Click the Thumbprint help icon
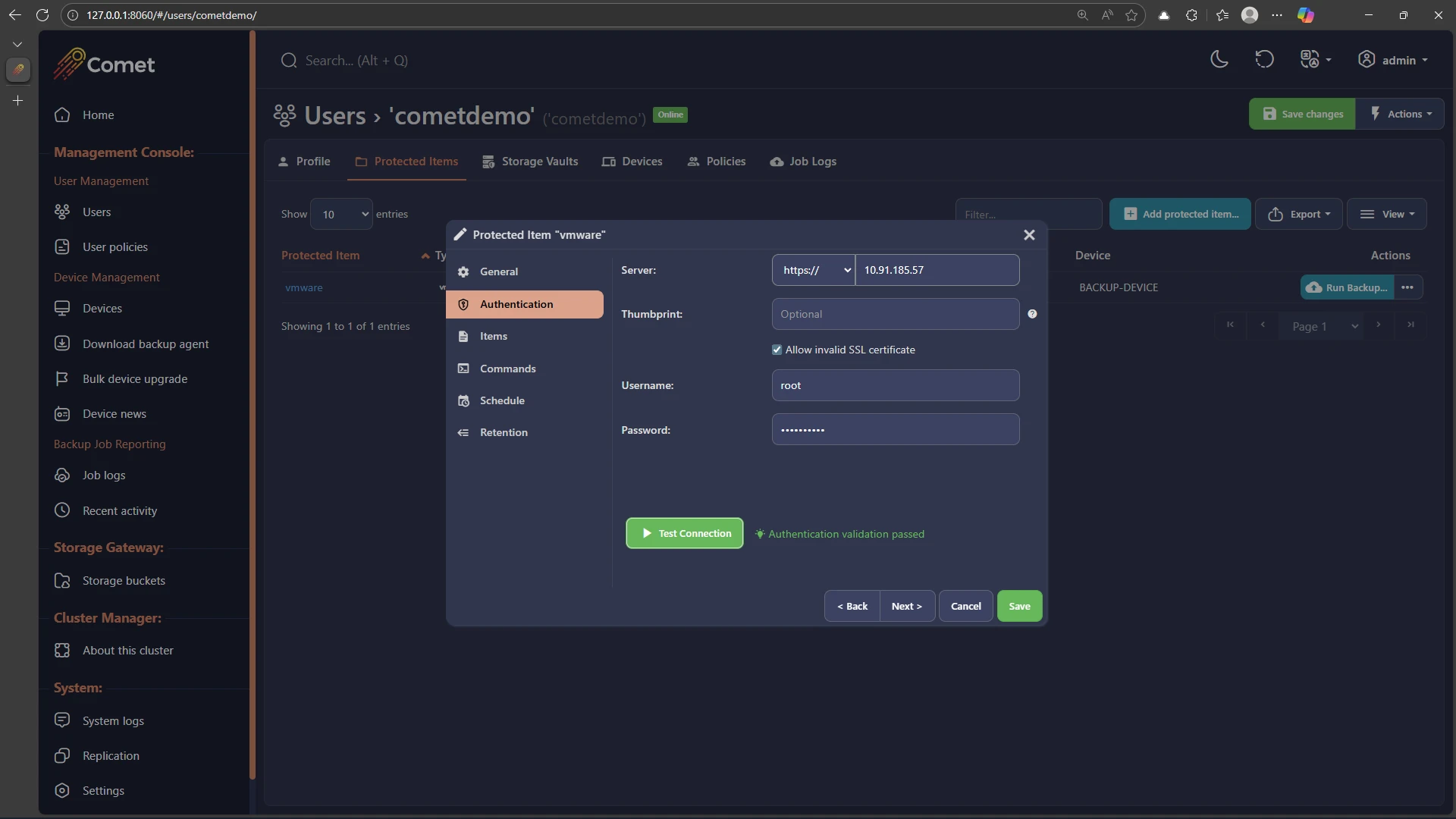Screen dimensions: 1456x819 pyautogui.click(x=1032, y=314)
